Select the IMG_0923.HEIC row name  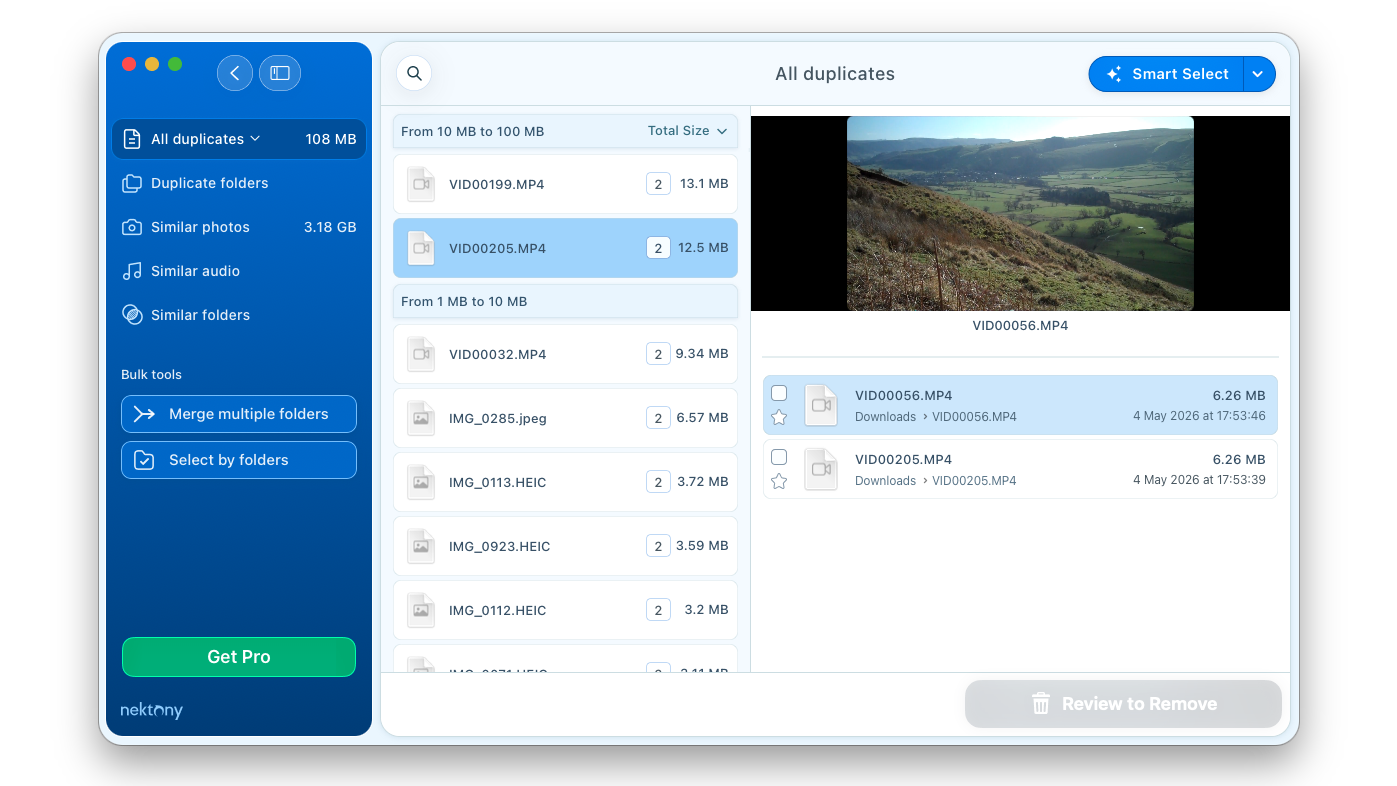tap(499, 546)
